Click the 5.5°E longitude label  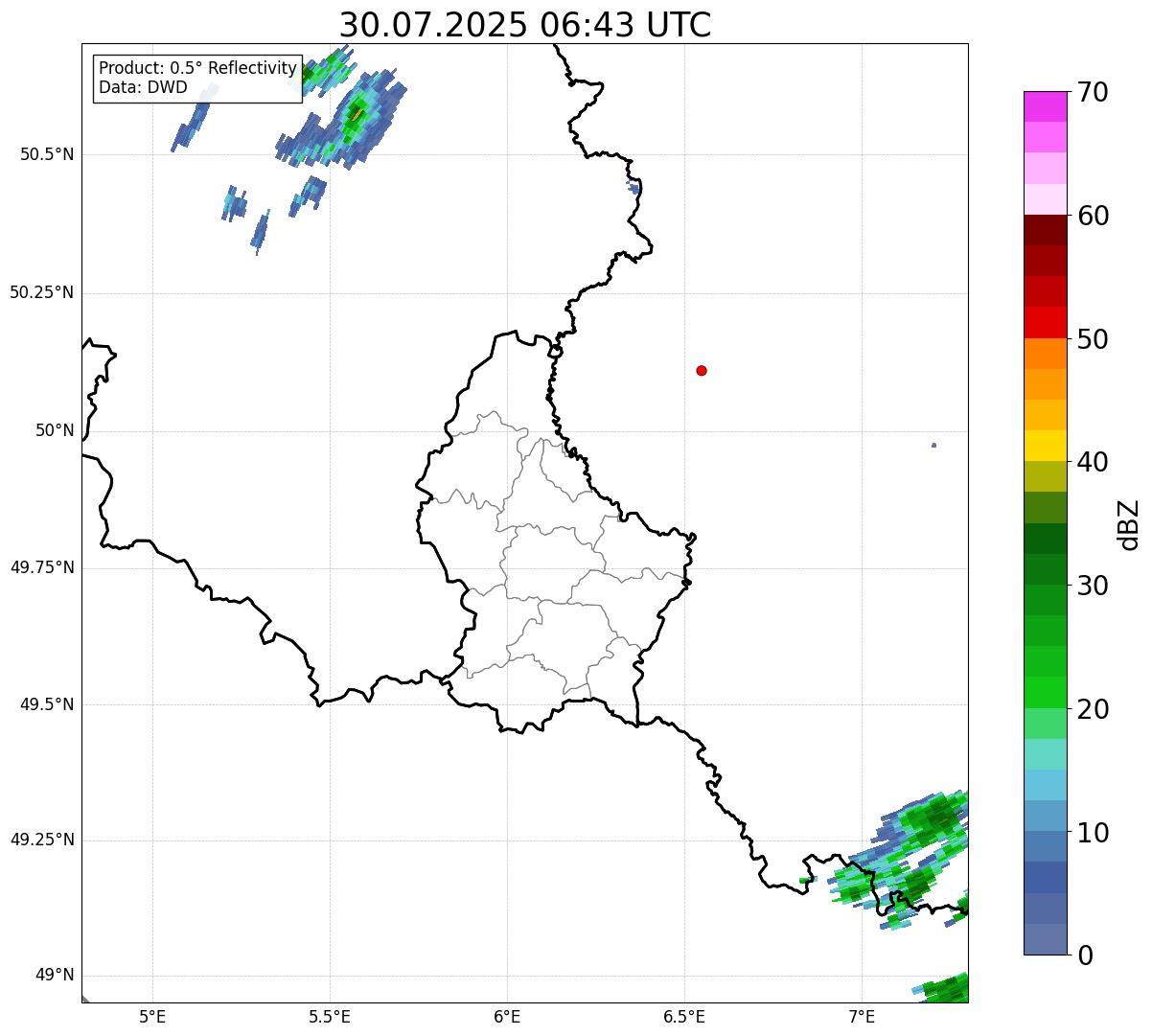click(x=330, y=1016)
